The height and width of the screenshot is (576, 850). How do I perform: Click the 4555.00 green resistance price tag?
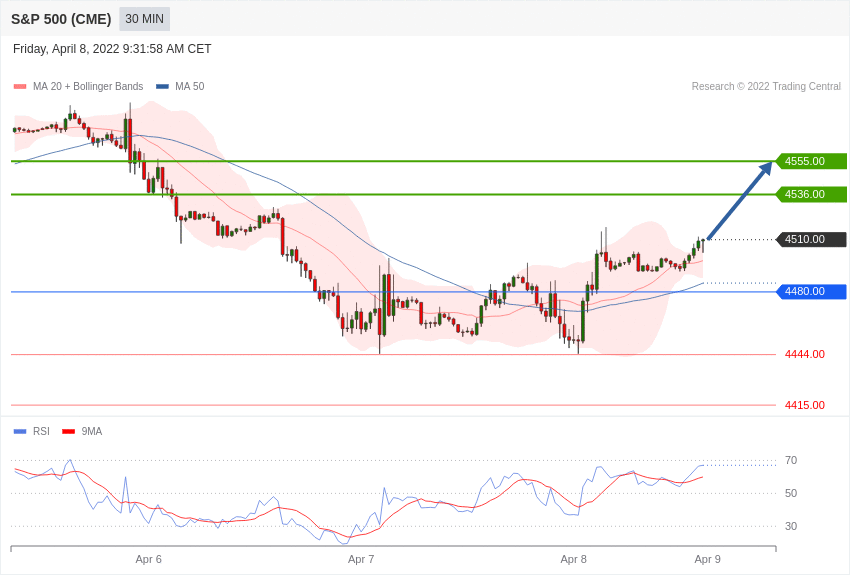coord(811,161)
